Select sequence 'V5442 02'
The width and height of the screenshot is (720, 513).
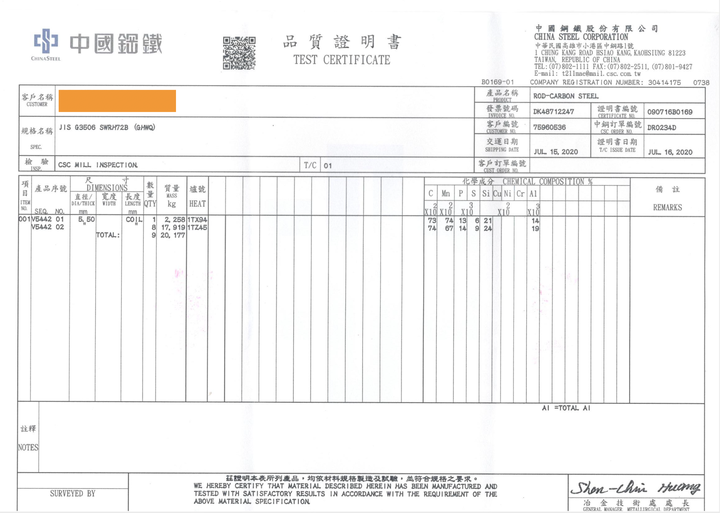[x=47, y=227]
